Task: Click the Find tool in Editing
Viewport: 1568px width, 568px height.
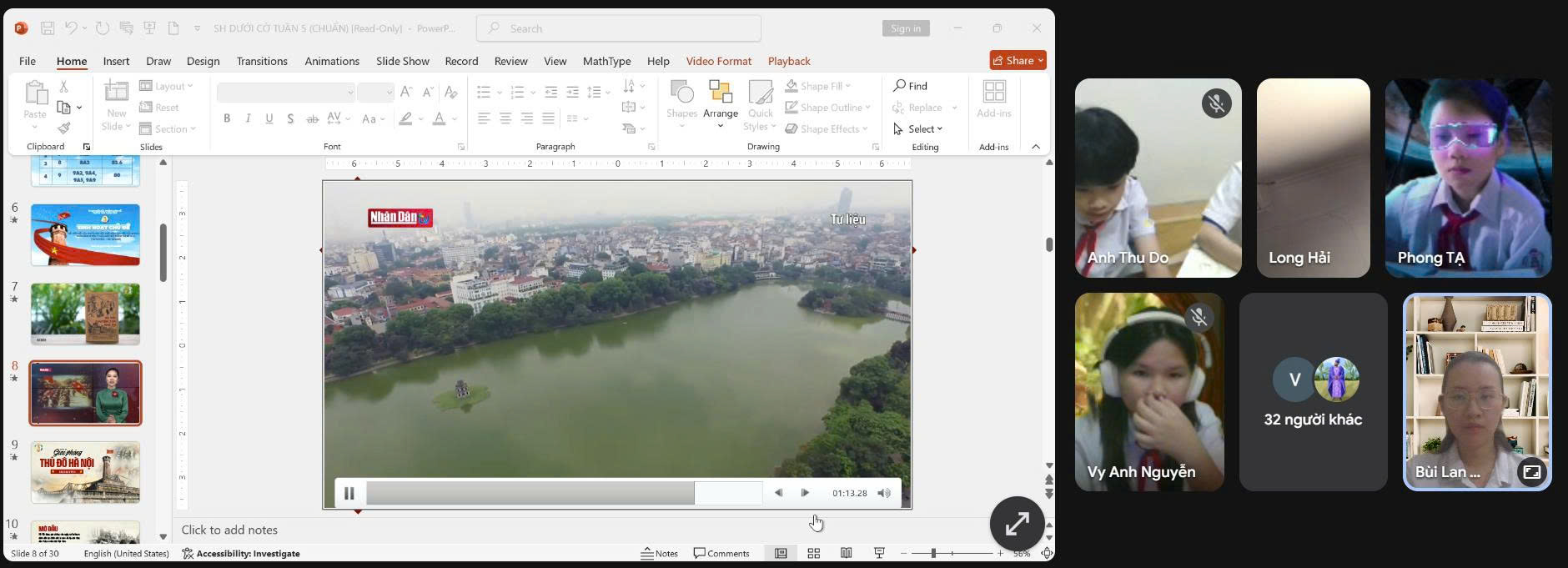Action: 911,86
